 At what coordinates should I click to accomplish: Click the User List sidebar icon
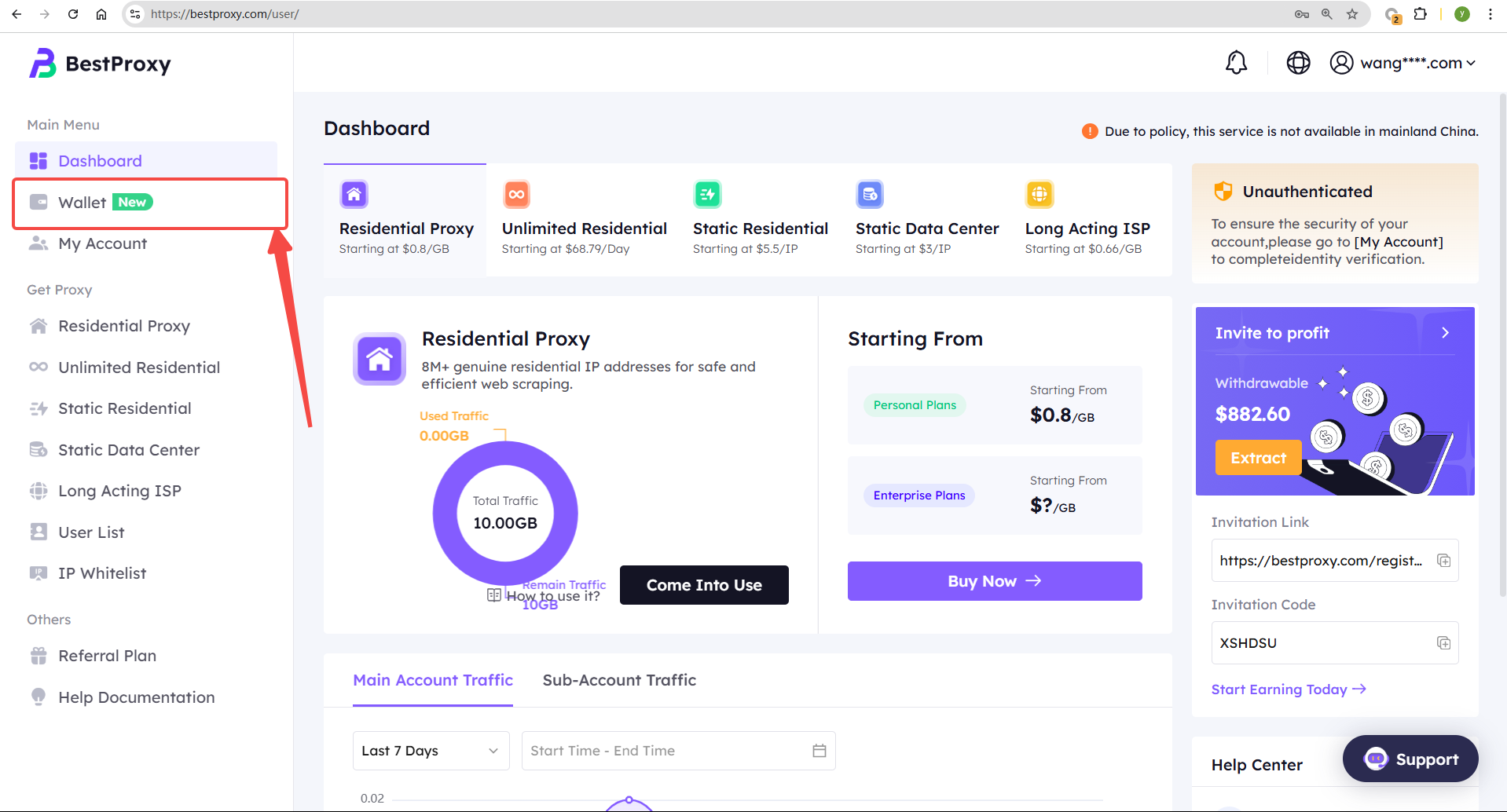(x=38, y=532)
